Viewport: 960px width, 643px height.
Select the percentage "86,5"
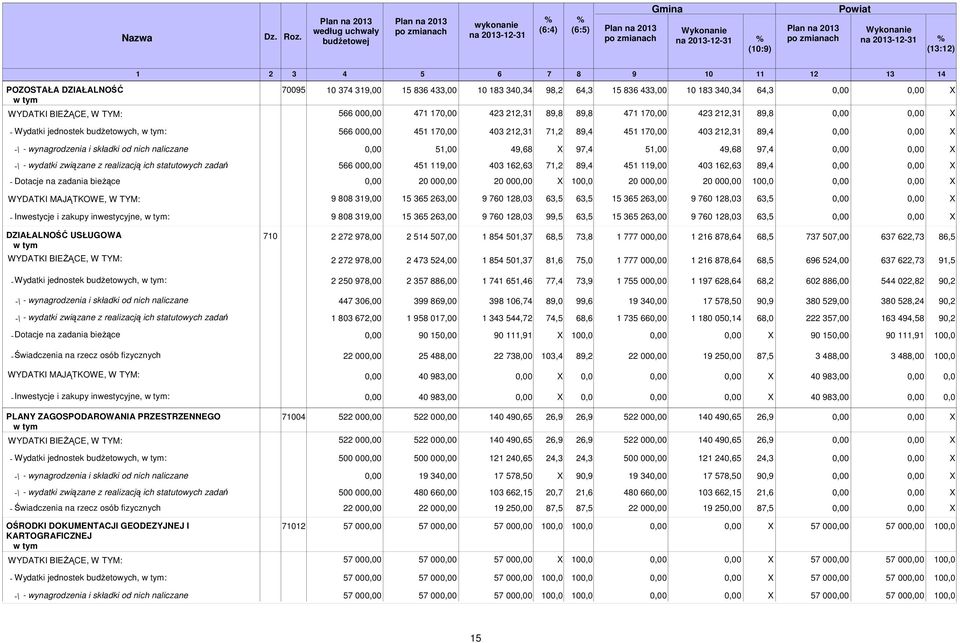pyautogui.click(x=947, y=237)
